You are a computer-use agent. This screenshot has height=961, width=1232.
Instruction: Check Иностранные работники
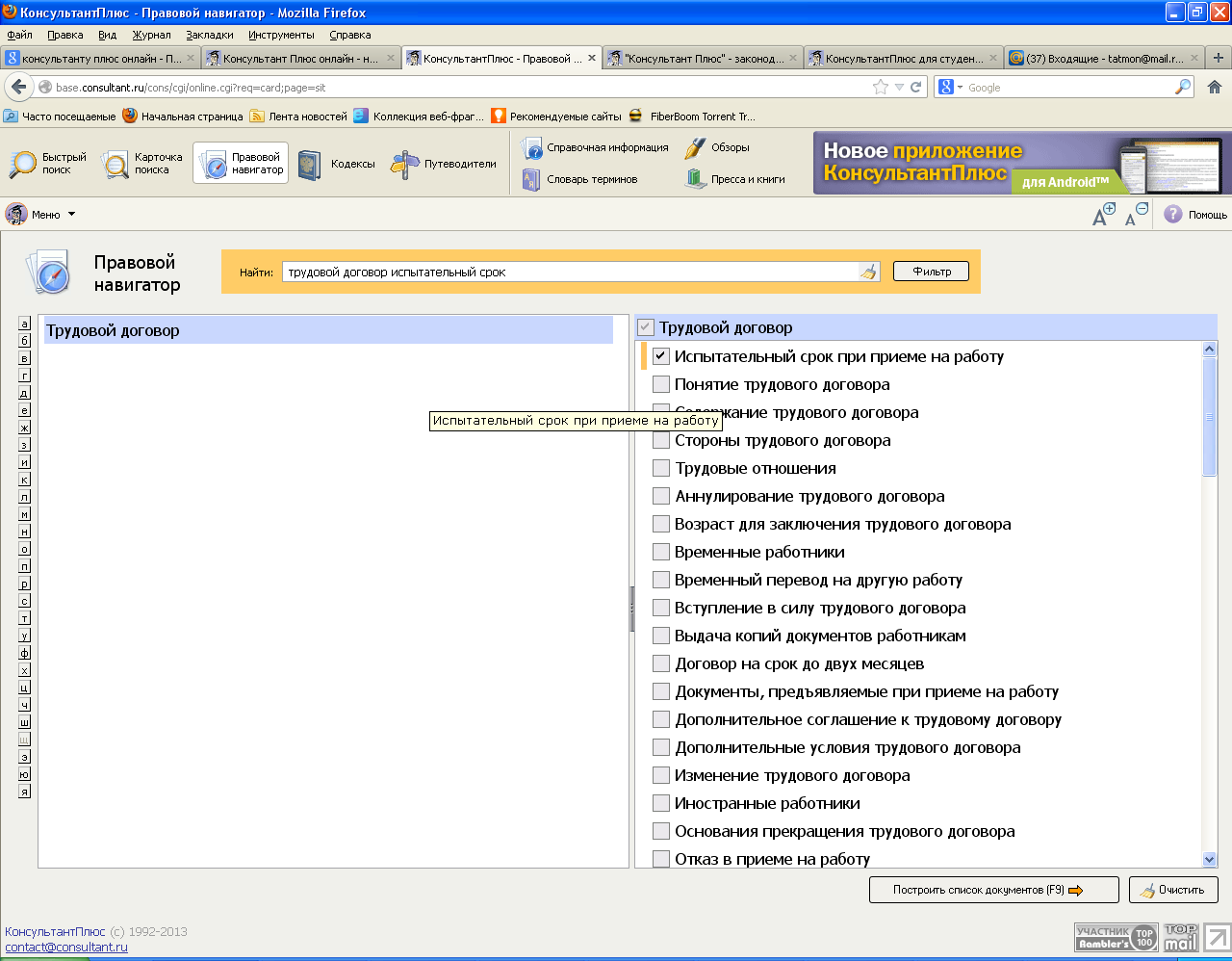[661, 803]
